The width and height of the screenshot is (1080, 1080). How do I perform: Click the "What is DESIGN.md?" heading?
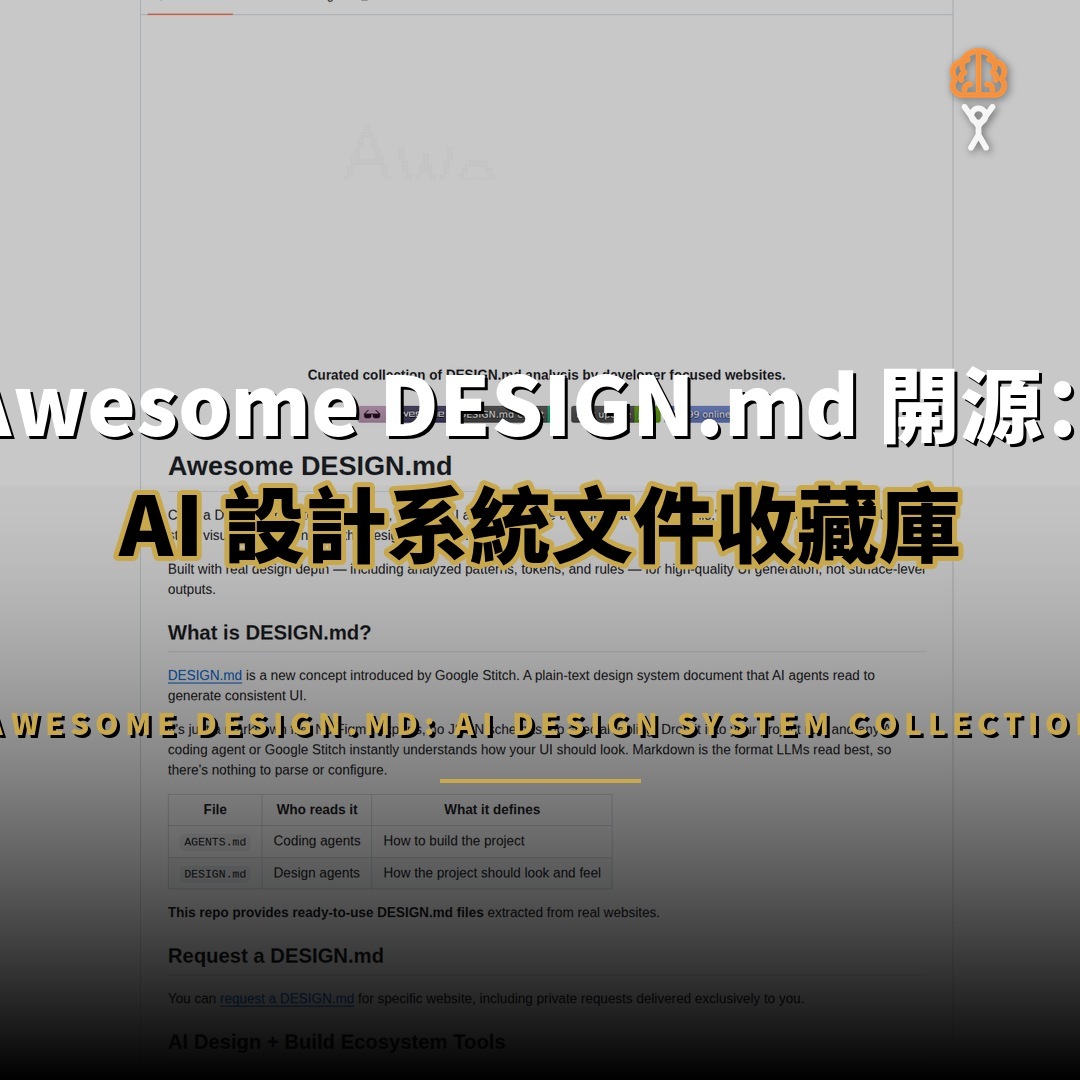(269, 632)
